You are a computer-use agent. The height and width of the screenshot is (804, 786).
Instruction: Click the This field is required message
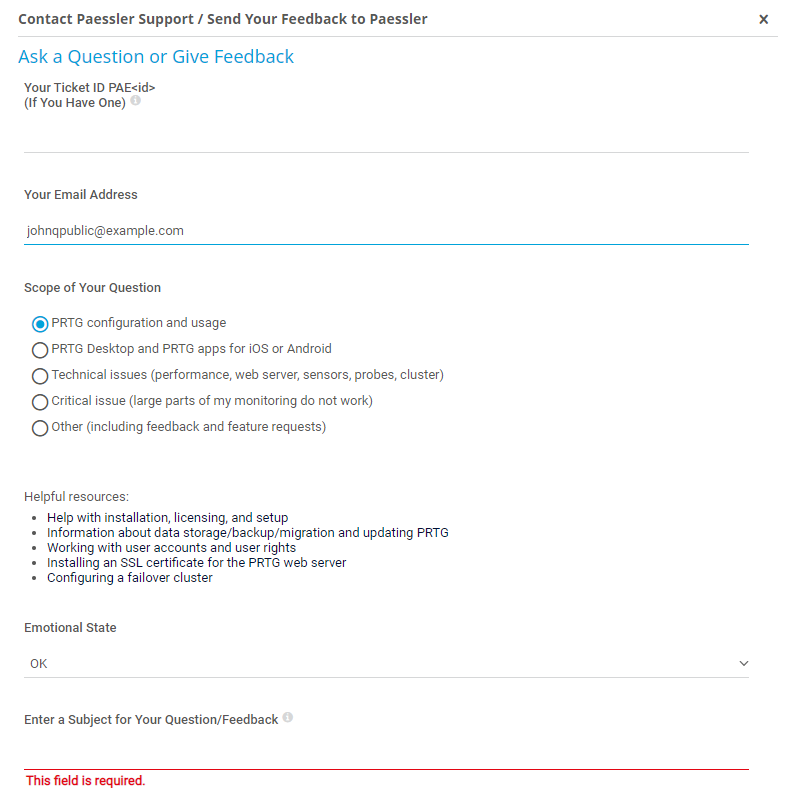pyautogui.click(x=85, y=781)
